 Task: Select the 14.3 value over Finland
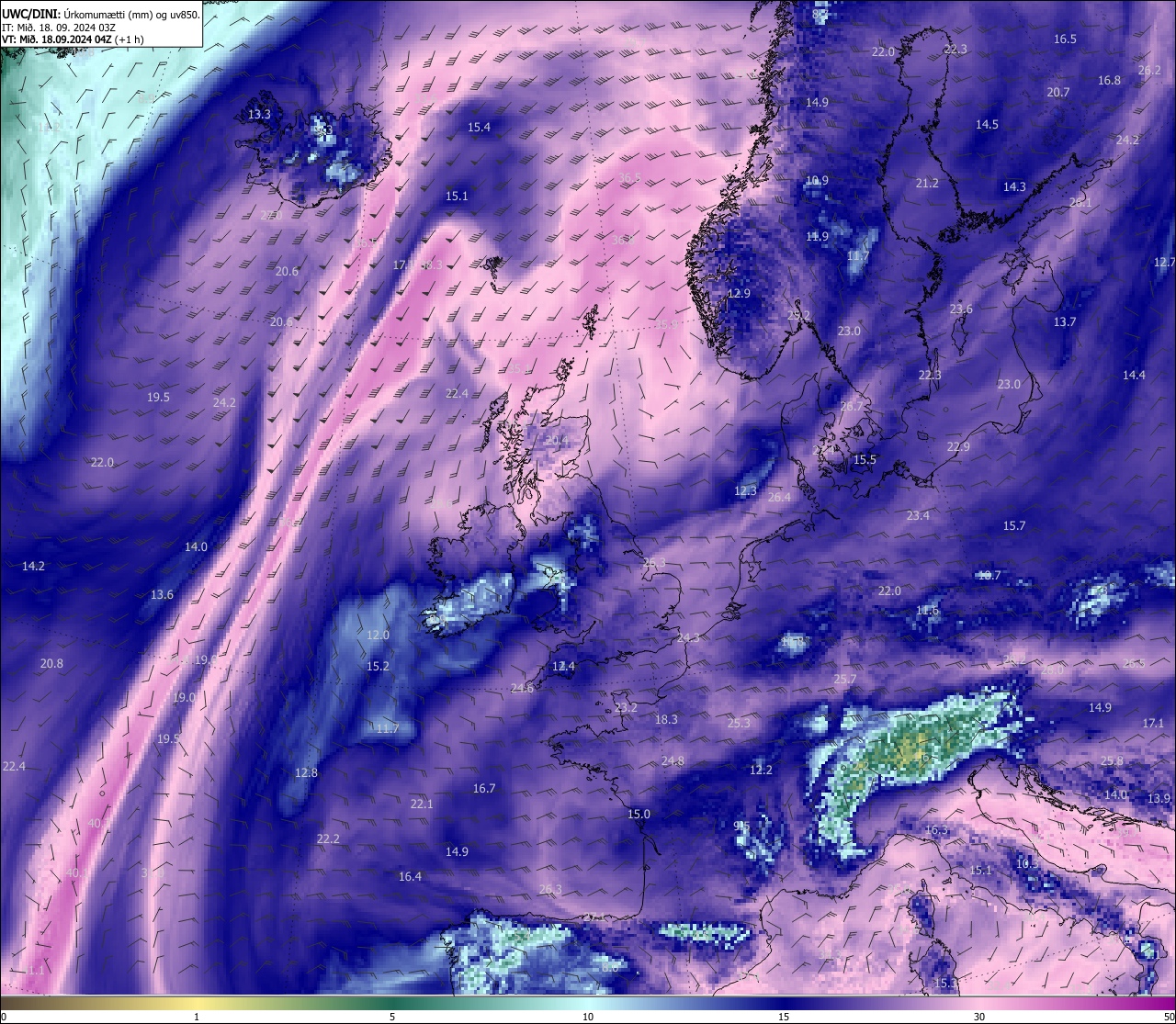pos(1013,187)
